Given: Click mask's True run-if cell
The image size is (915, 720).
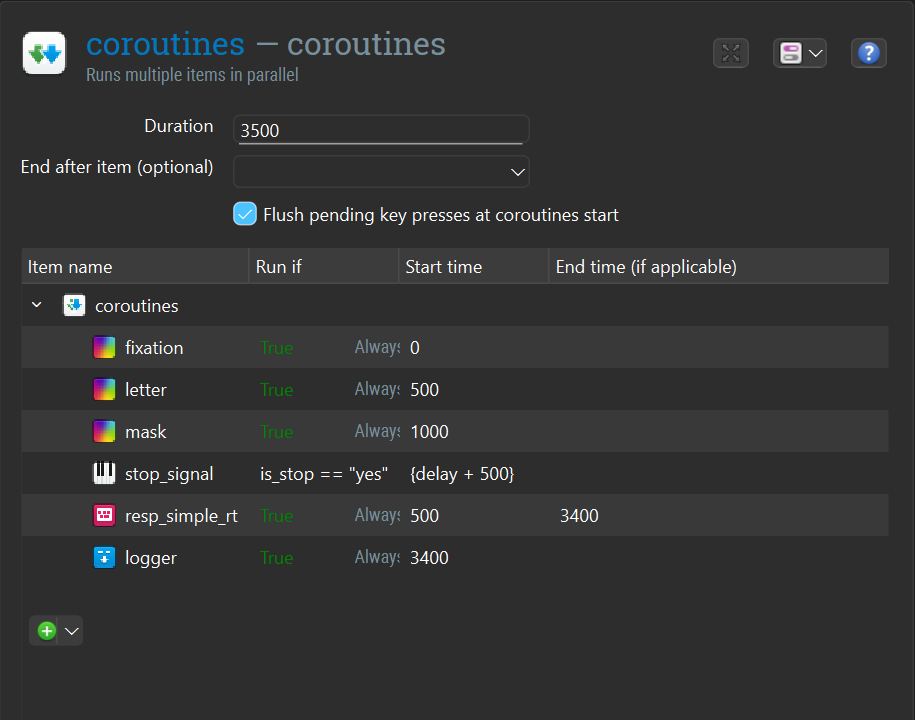Looking at the screenshot, I should point(277,432).
